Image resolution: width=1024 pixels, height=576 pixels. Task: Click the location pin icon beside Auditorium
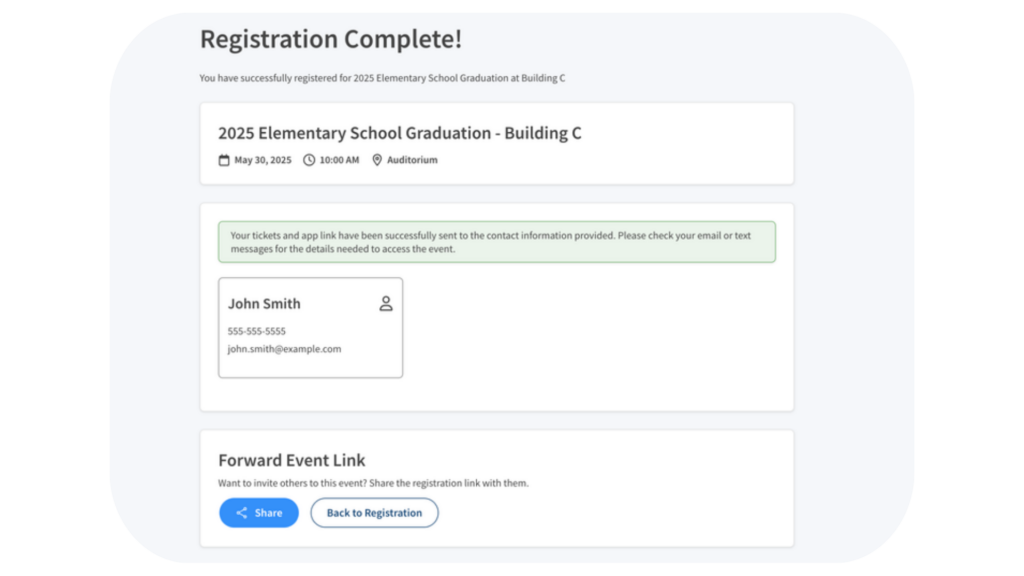(x=377, y=160)
